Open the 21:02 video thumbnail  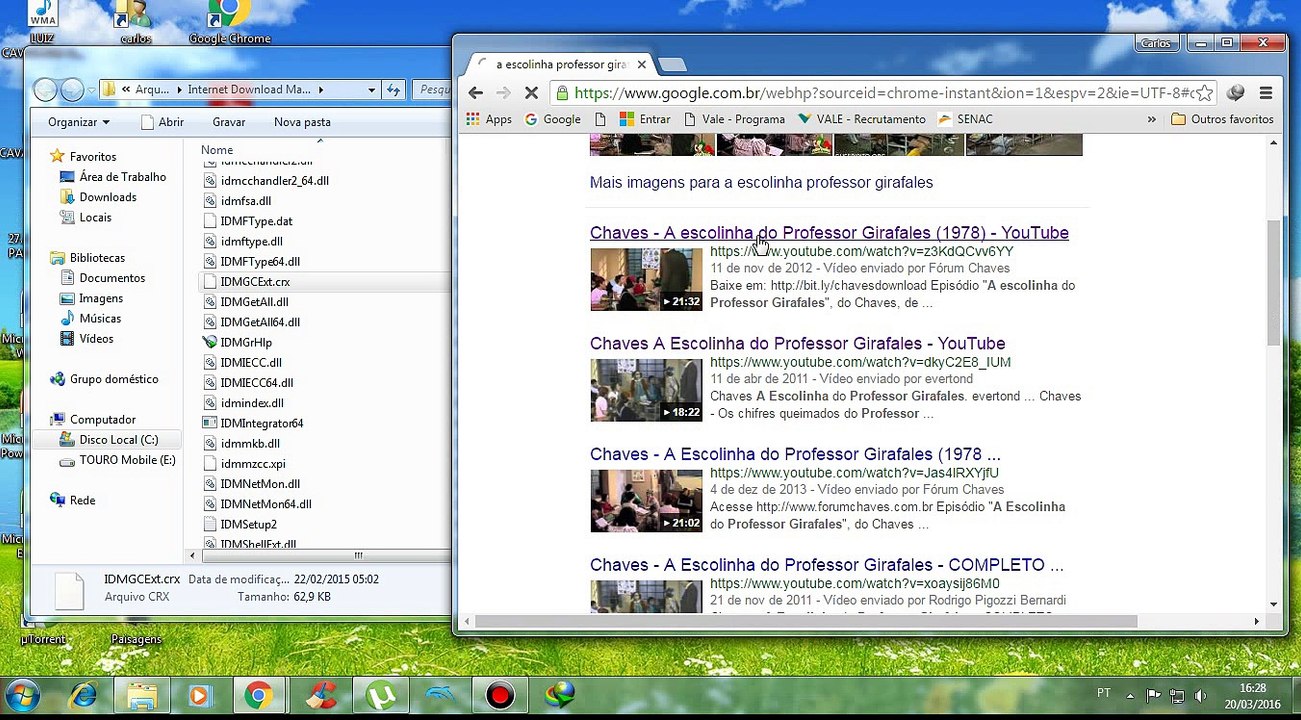[x=646, y=501]
